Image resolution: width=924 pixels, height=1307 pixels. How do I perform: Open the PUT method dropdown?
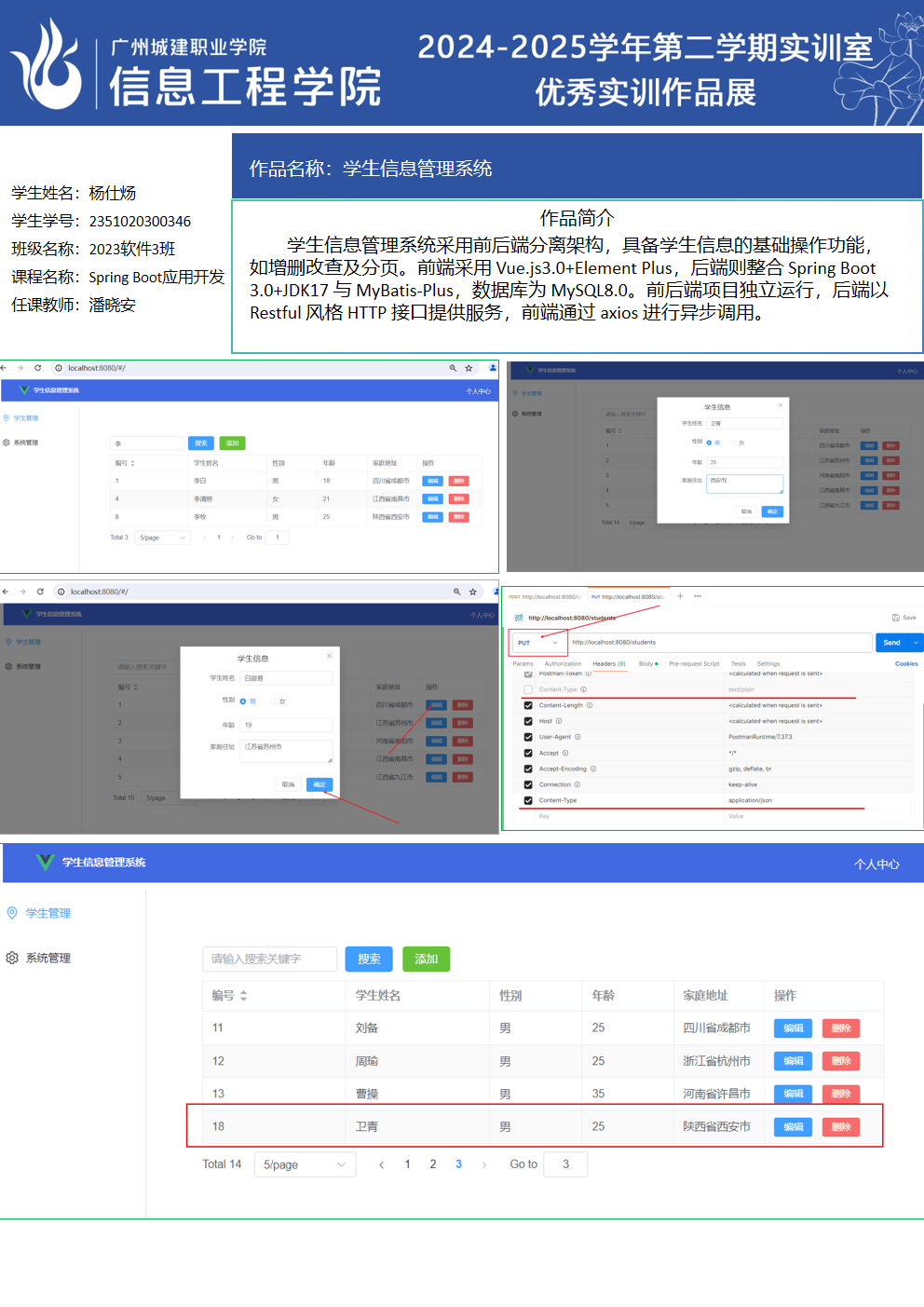coord(538,643)
